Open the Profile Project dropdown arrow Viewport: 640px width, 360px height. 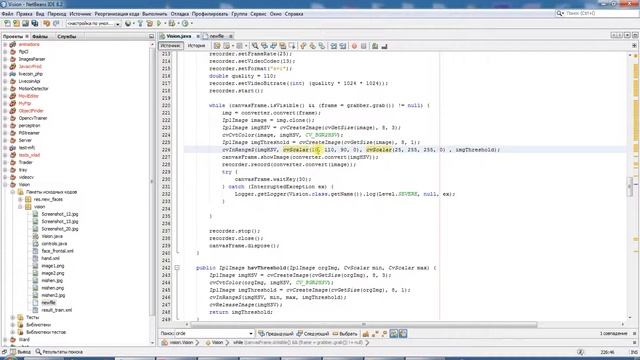tap(191, 24)
